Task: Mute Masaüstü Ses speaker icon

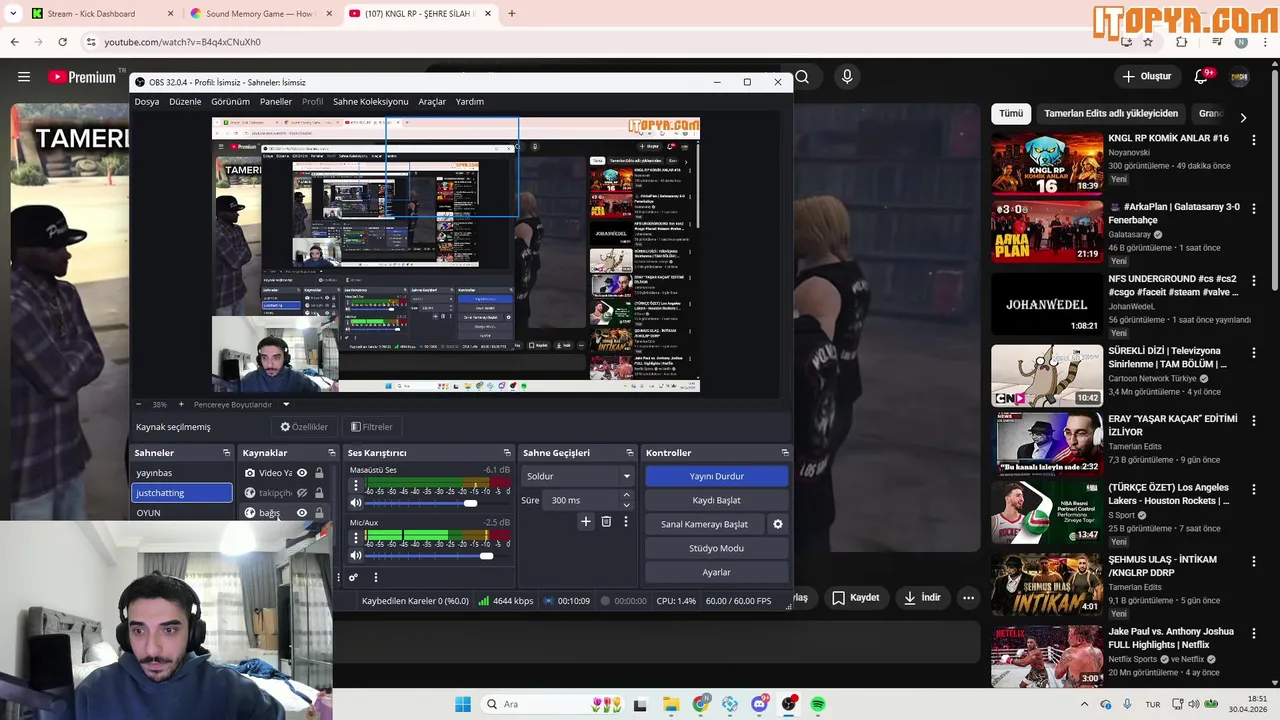Action: tap(355, 503)
